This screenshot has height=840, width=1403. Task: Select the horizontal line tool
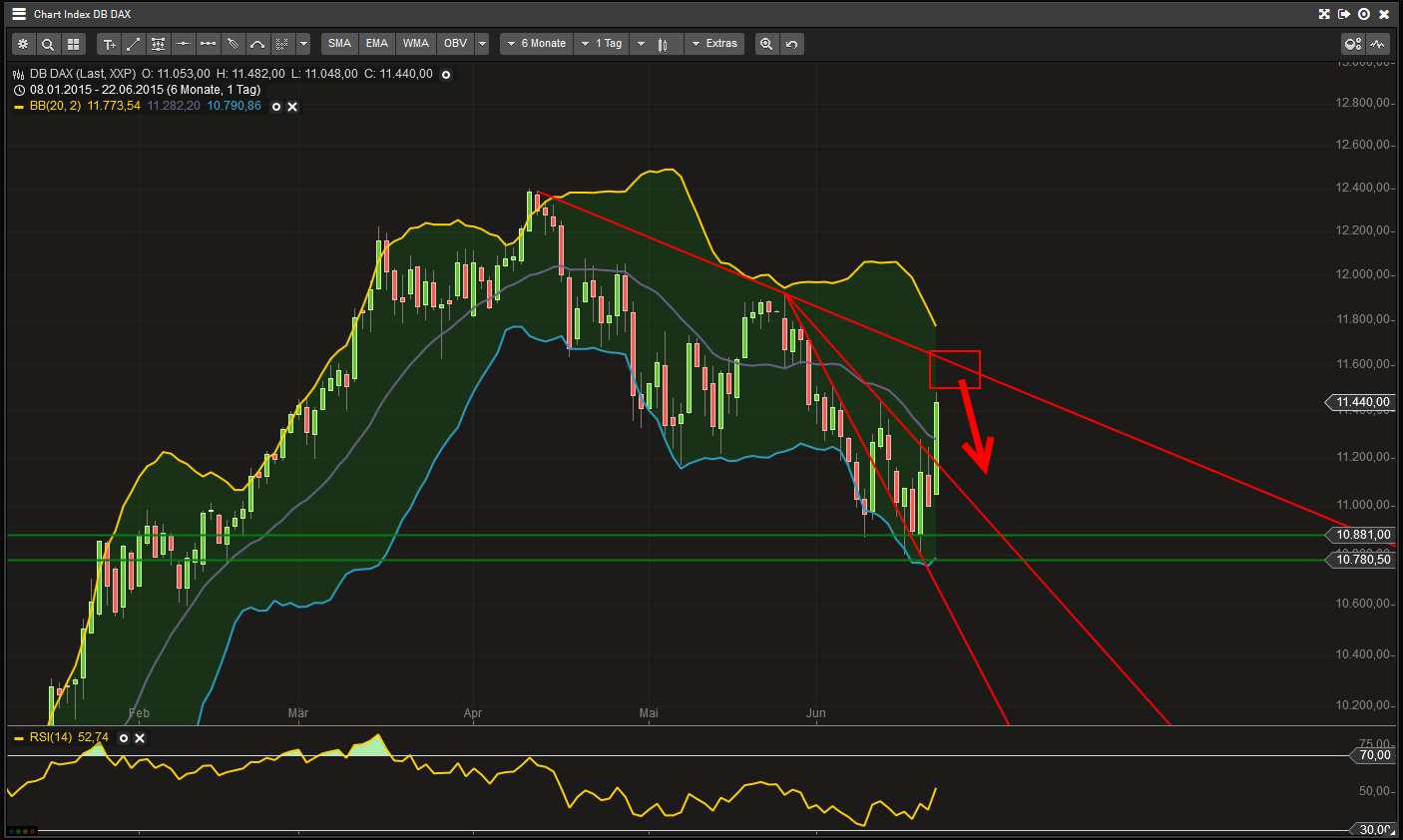[x=183, y=43]
